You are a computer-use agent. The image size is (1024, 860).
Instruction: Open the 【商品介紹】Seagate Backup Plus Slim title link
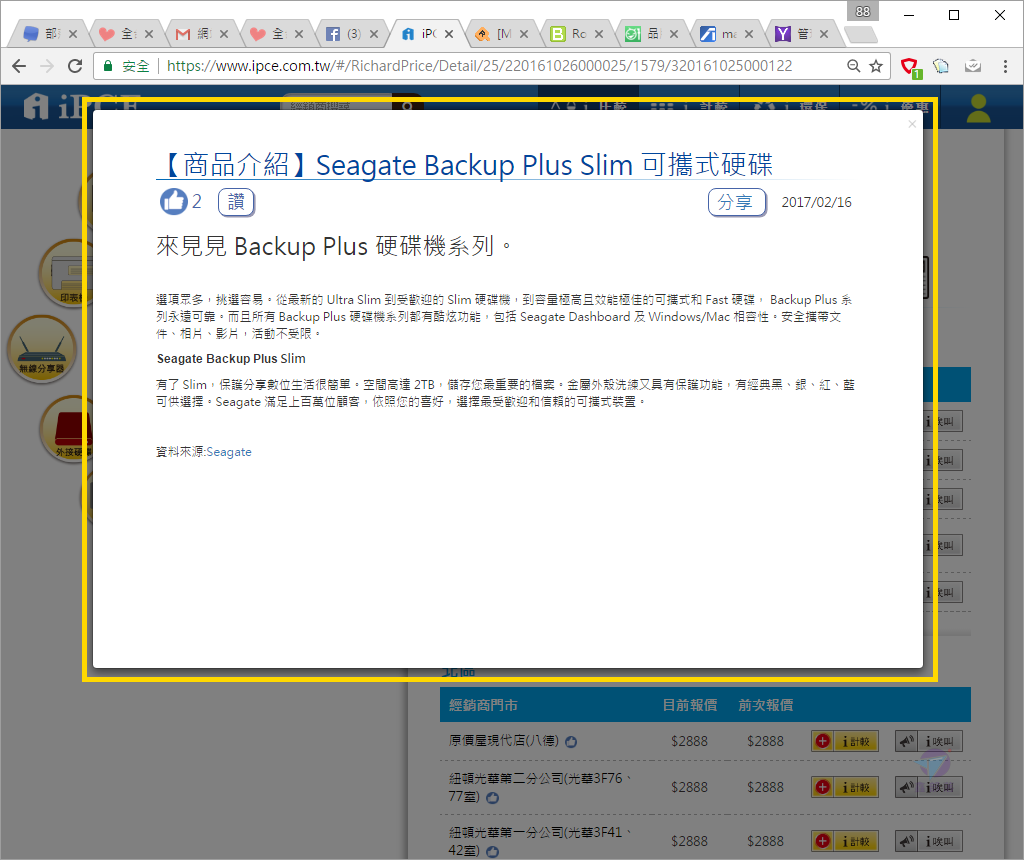464,165
